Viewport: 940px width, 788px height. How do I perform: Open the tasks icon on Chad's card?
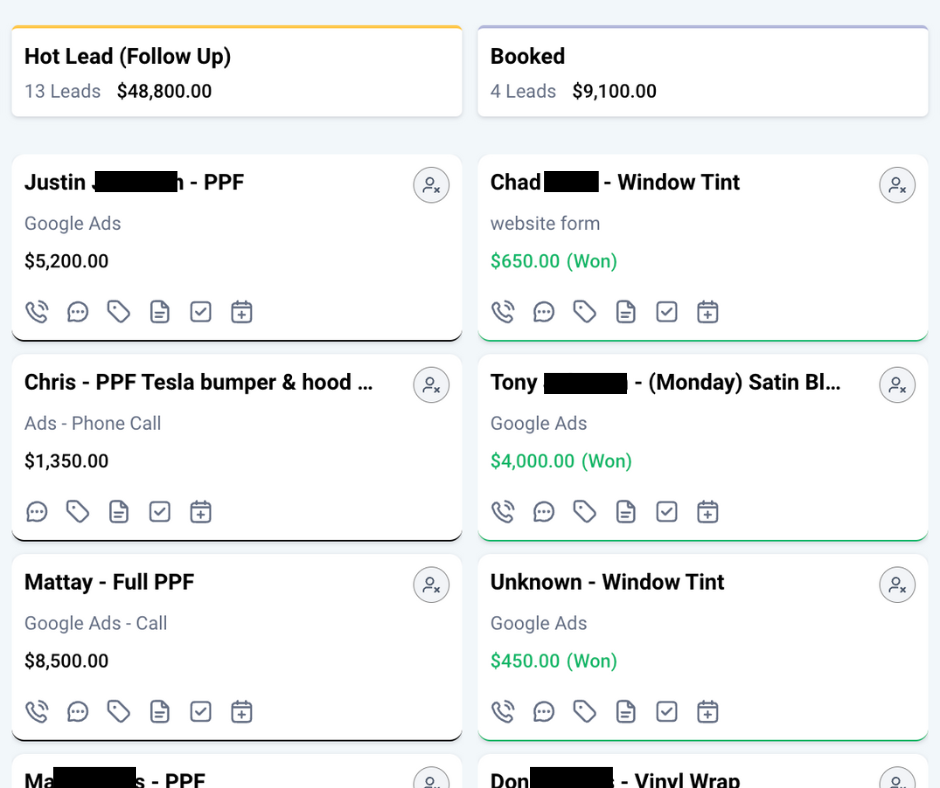click(x=666, y=311)
